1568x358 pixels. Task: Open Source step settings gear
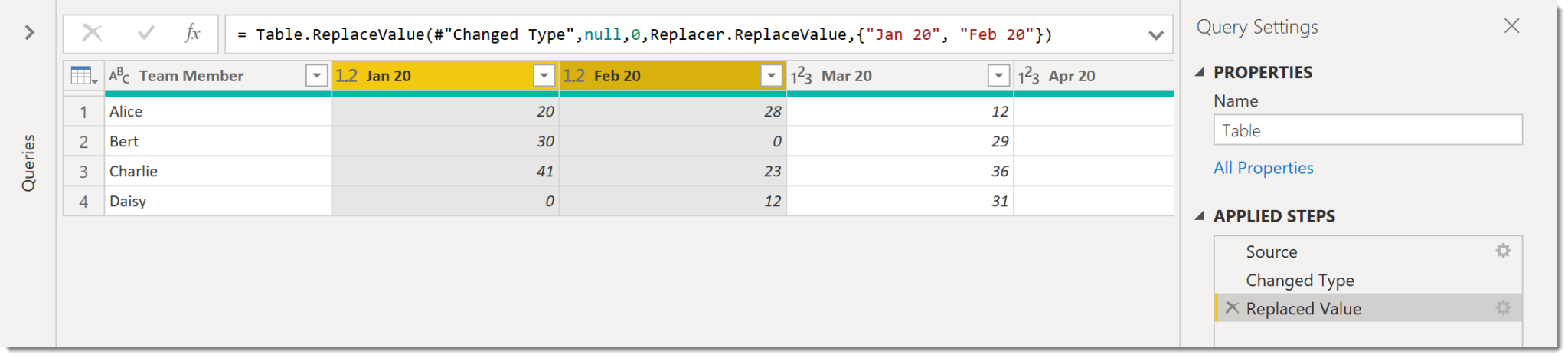click(1503, 251)
